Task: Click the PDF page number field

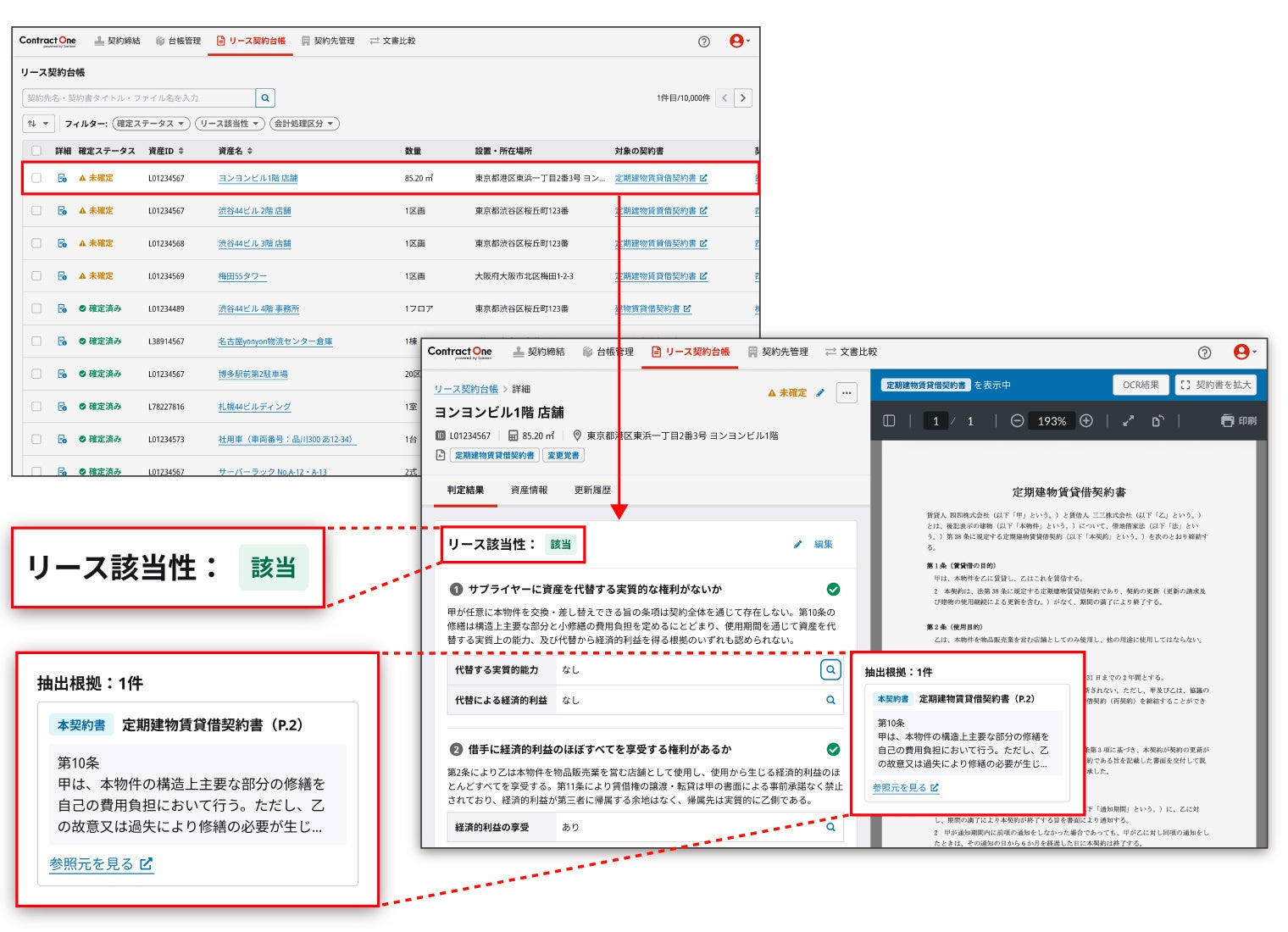Action: click(x=935, y=421)
